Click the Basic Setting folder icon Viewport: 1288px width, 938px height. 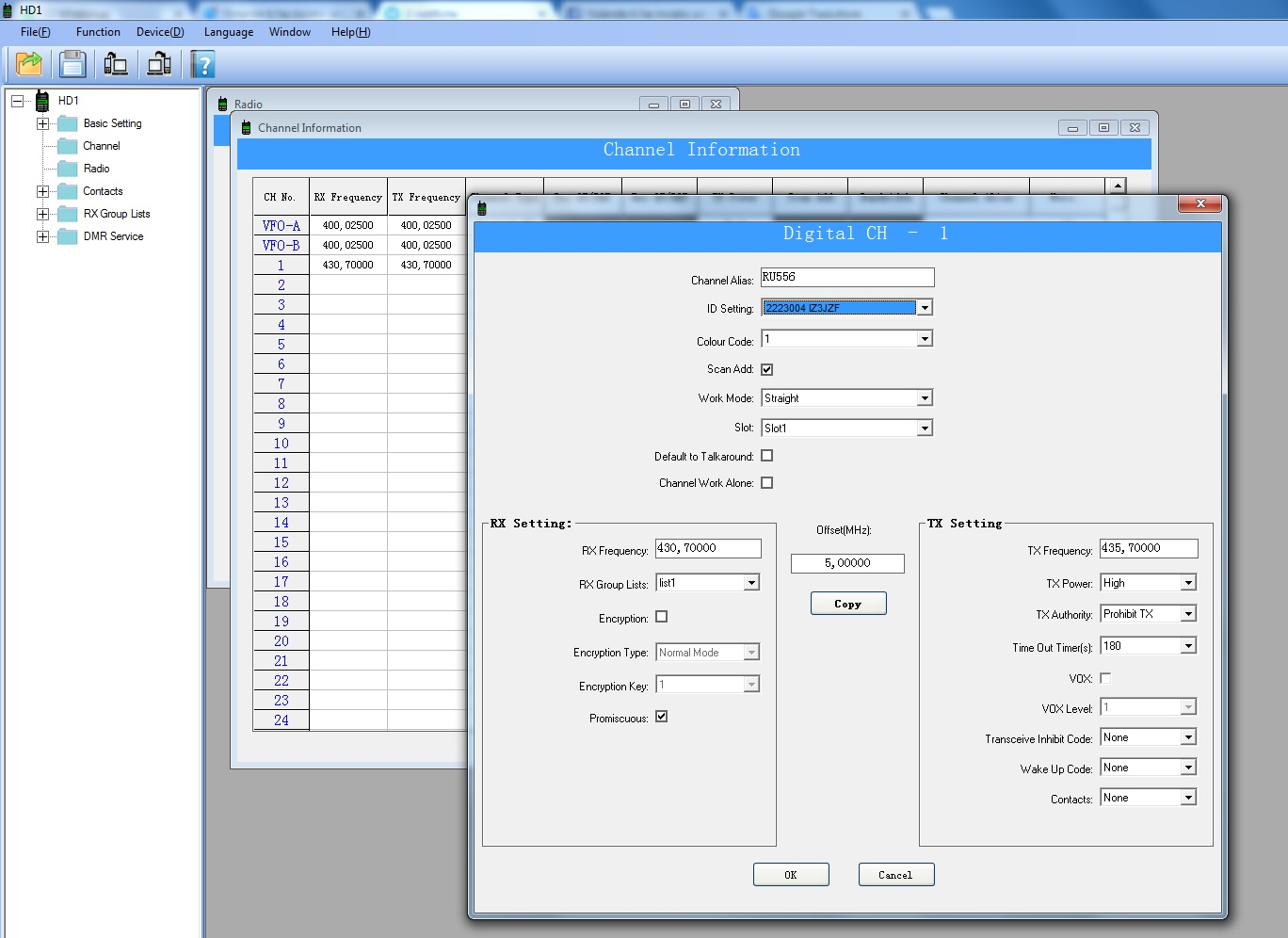pos(68,123)
